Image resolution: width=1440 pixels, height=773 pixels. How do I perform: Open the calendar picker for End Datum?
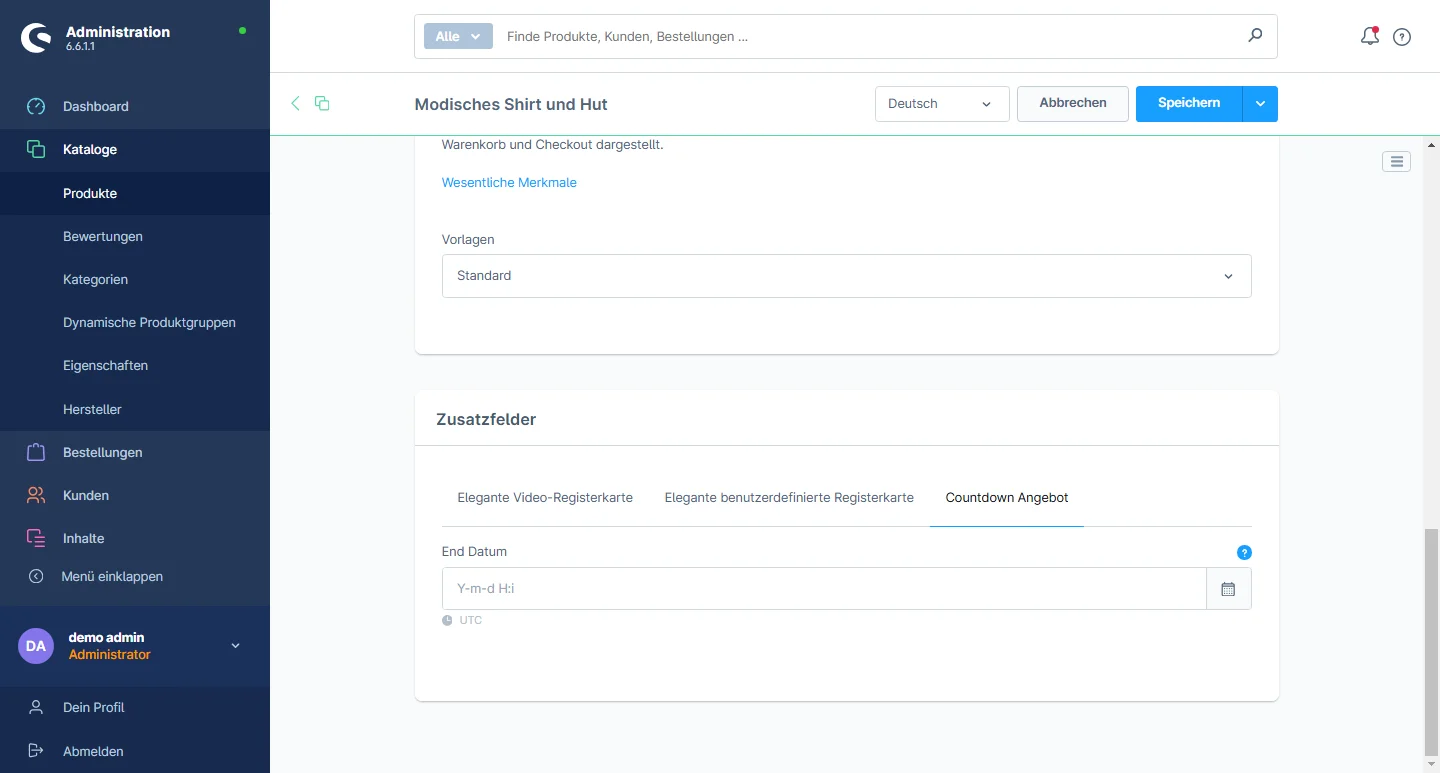click(x=1228, y=589)
